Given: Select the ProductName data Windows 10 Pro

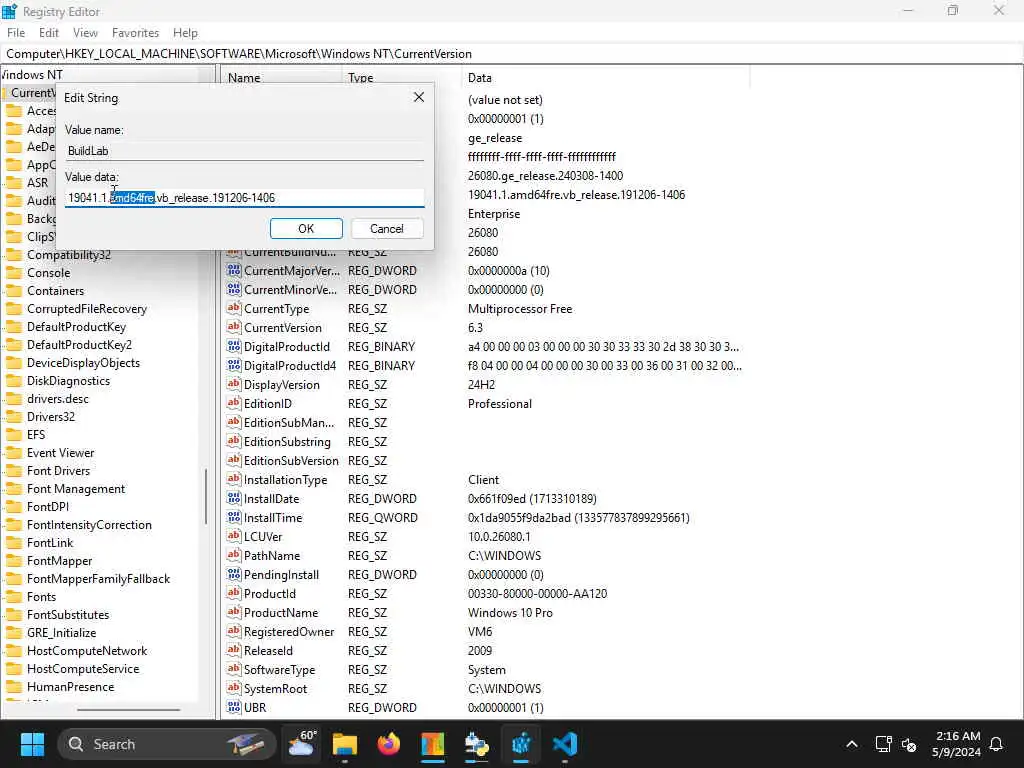Looking at the screenshot, I should [510, 613].
